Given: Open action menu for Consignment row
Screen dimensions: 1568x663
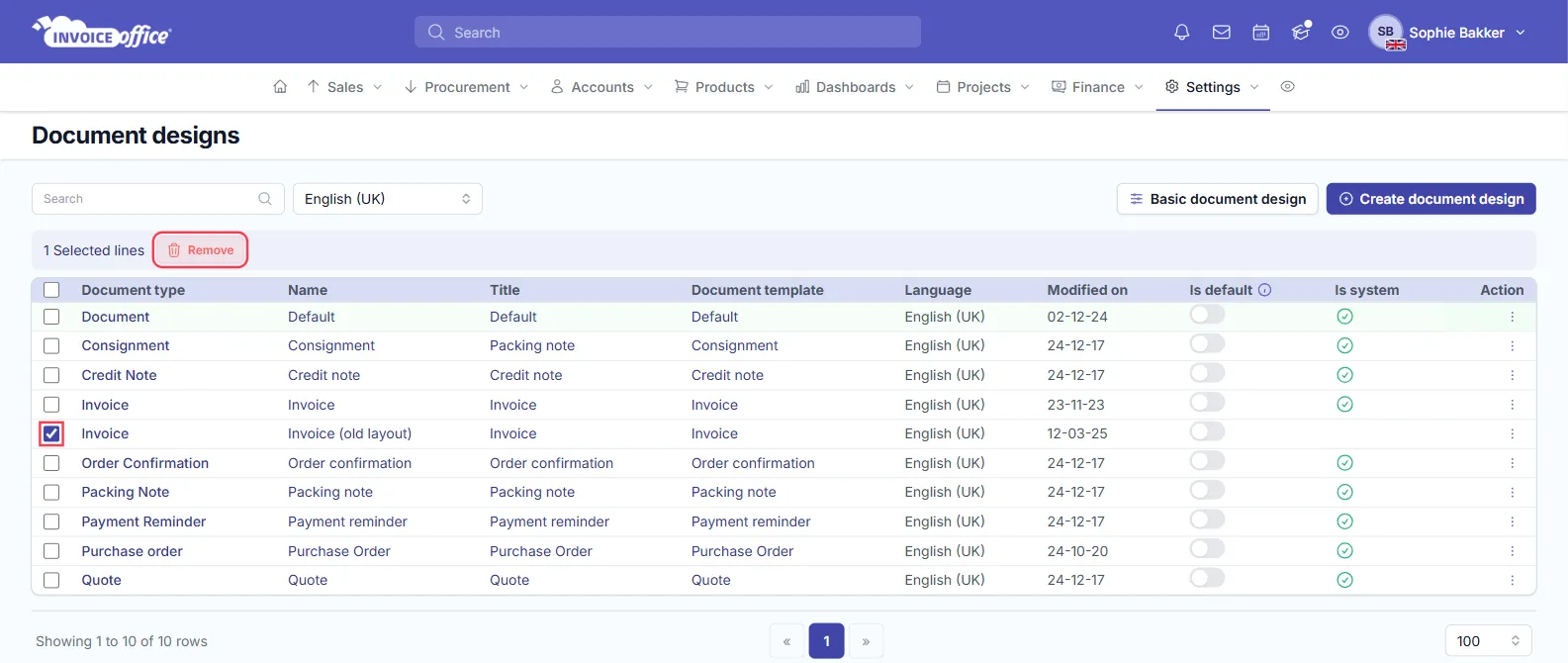Looking at the screenshot, I should [x=1512, y=346].
